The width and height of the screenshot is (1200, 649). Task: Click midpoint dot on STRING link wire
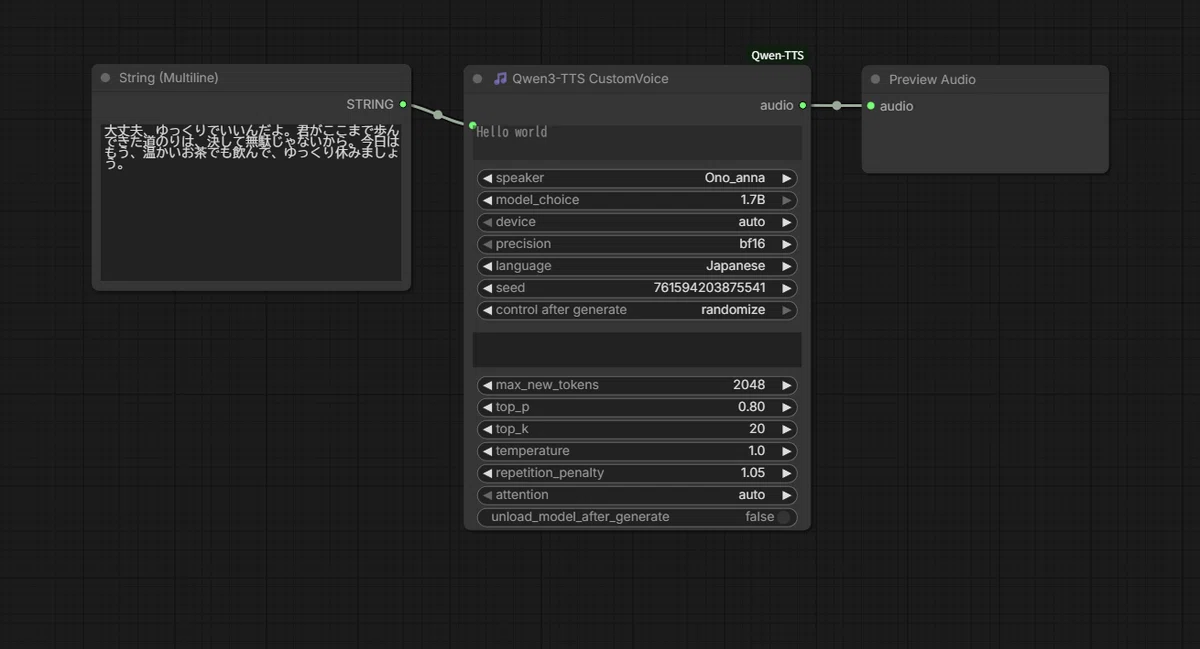coord(438,115)
